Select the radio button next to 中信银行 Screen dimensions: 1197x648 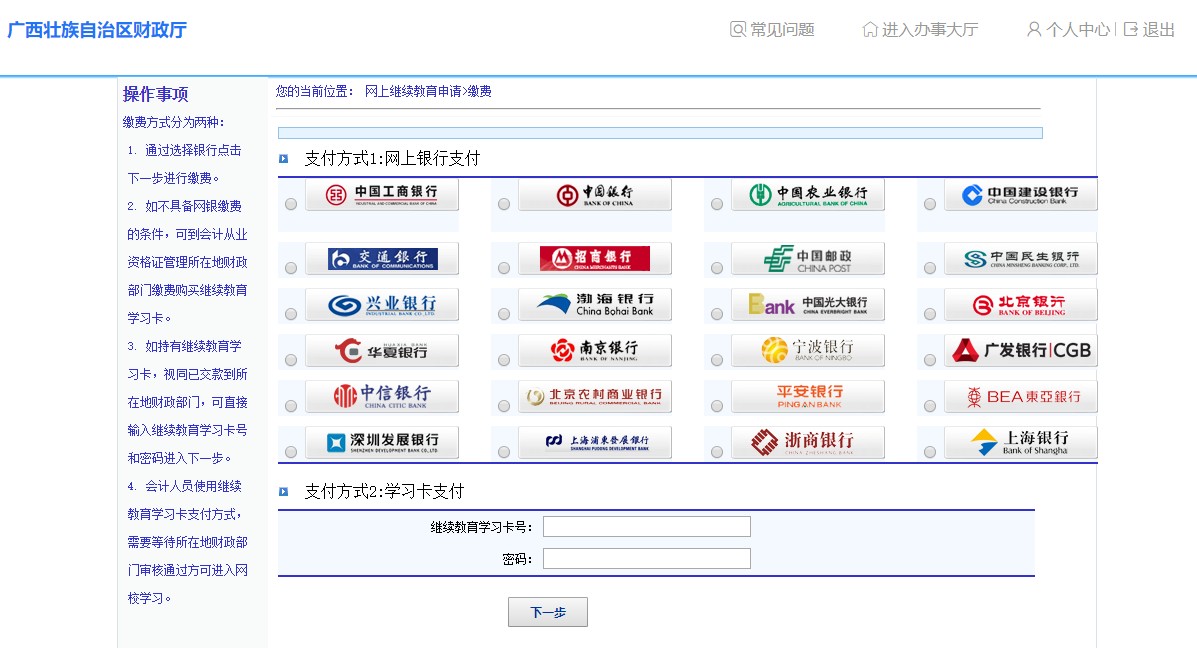[x=290, y=404]
